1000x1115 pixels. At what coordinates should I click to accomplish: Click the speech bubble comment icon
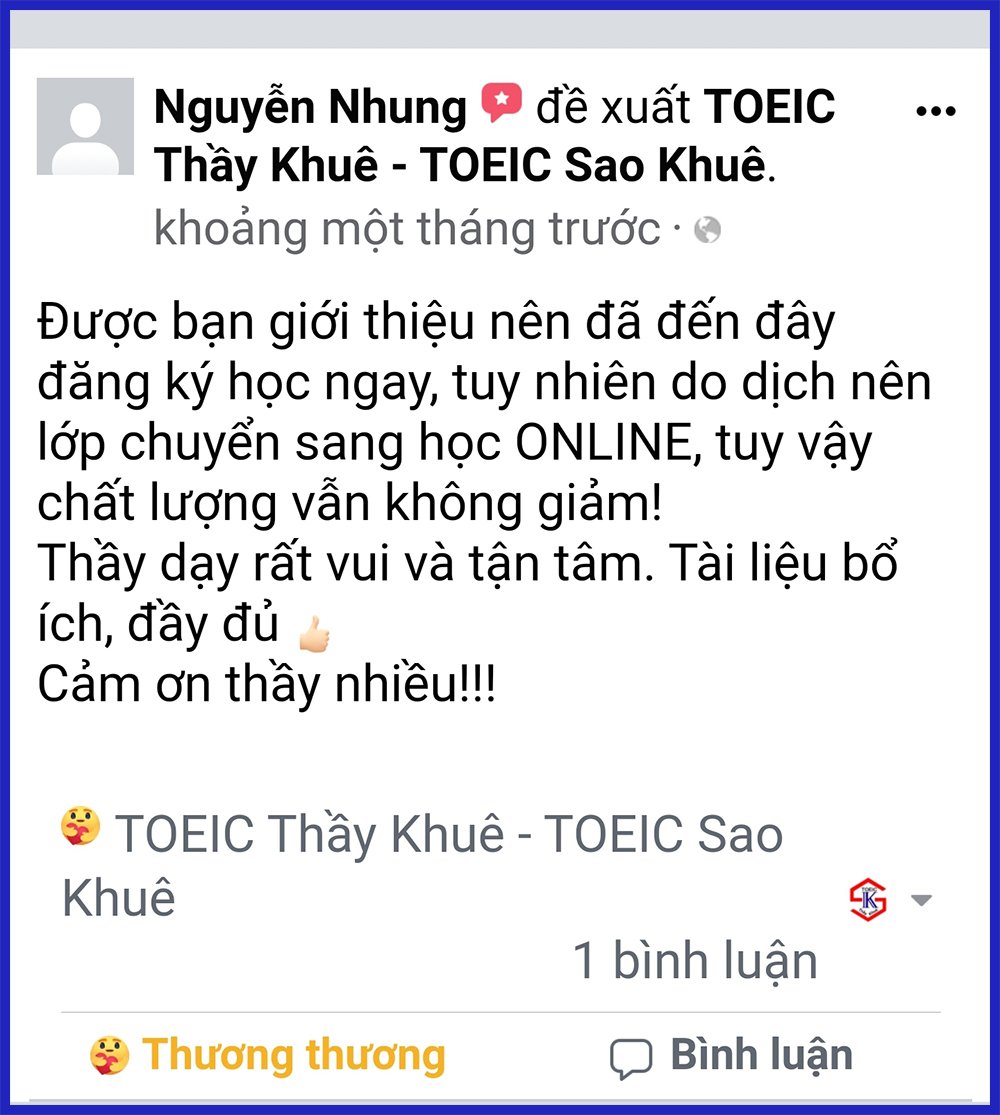click(x=630, y=1058)
